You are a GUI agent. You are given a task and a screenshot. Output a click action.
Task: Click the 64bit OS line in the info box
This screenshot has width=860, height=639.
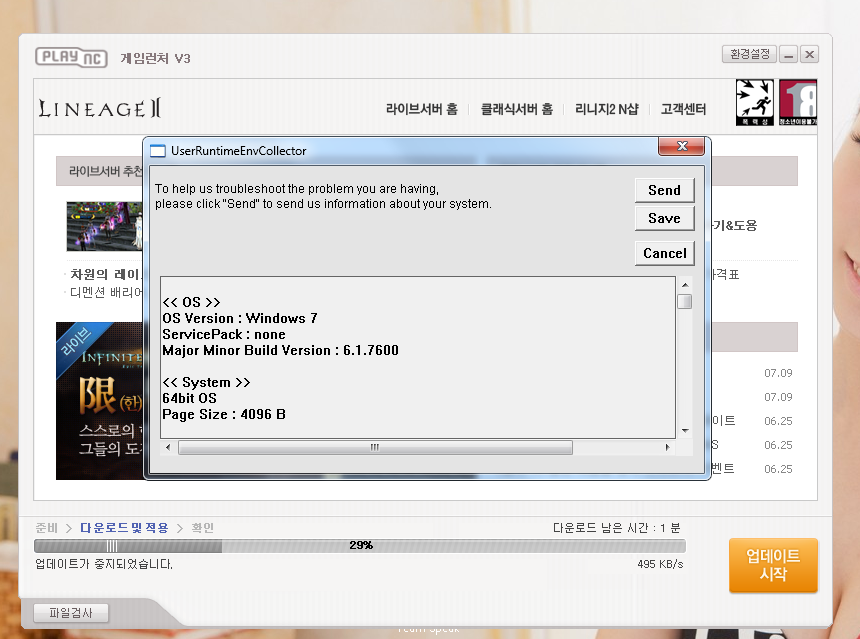(x=189, y=398)
